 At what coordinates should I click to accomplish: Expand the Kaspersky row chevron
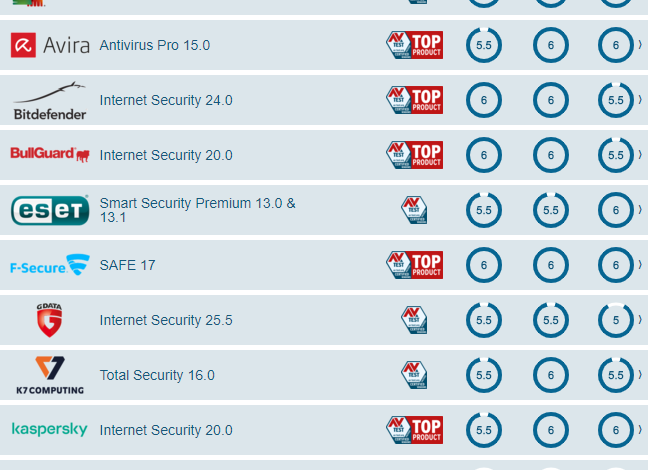[x=640, y=430]
